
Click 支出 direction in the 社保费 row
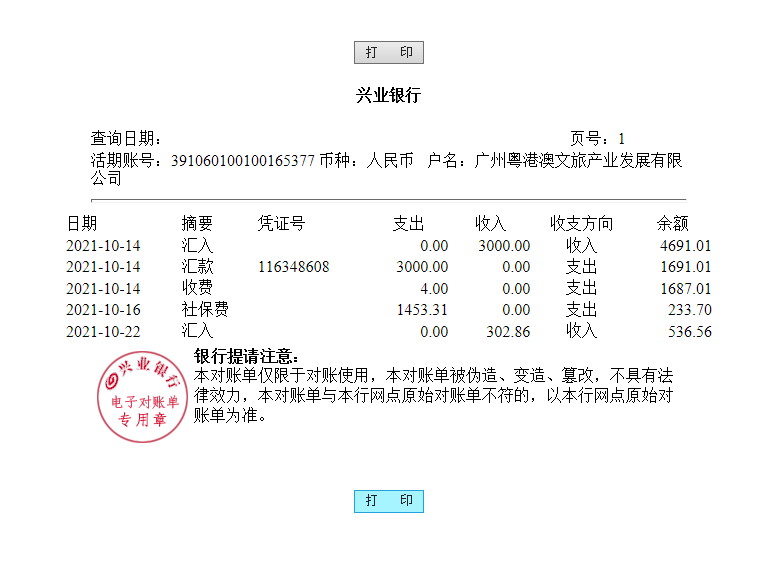pyautogui.click(x=582, y=309)
